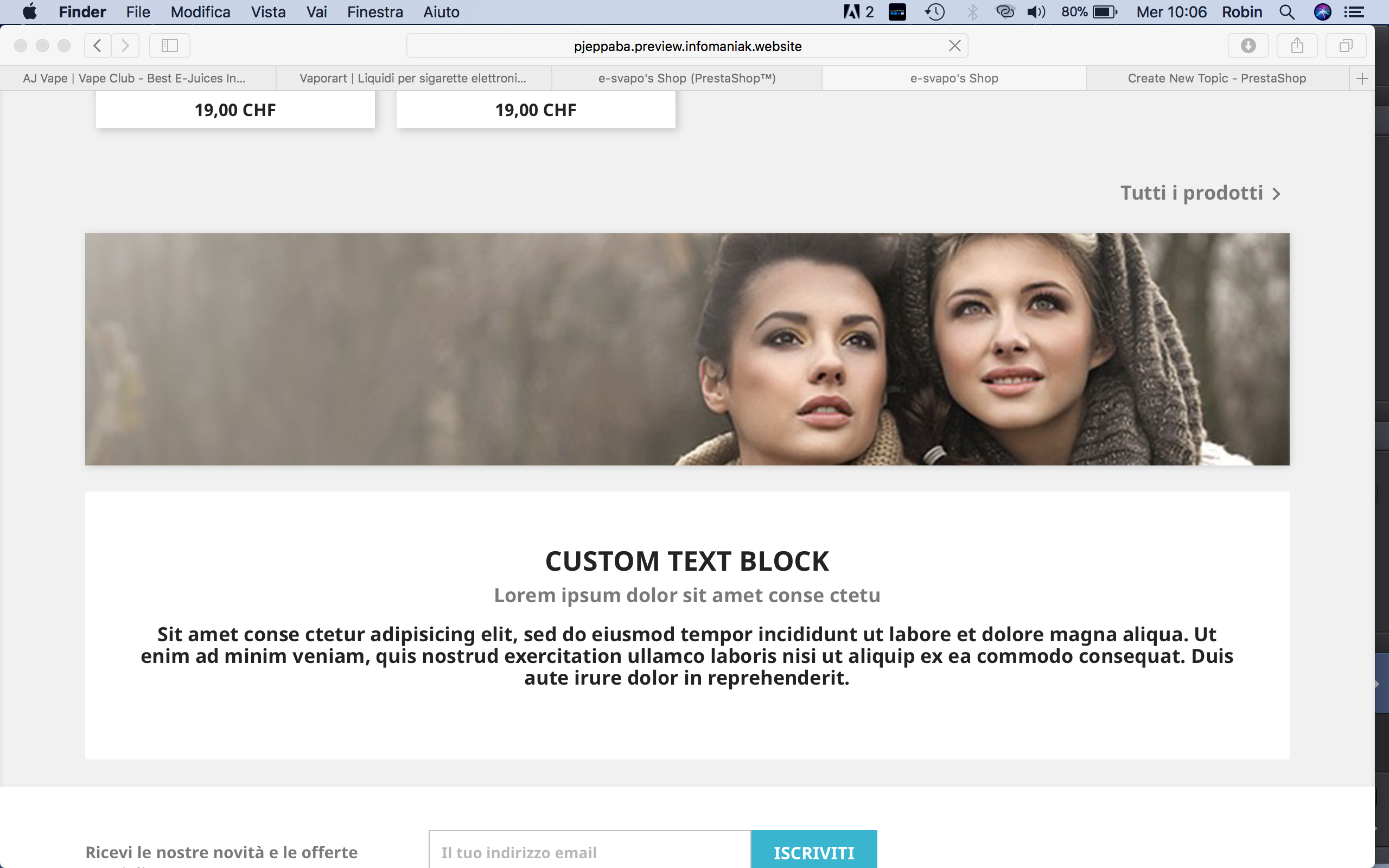The image size is (1389, 868).
Task: Click the email address input field
Action: pyautogui.click(x=589, y=852)
